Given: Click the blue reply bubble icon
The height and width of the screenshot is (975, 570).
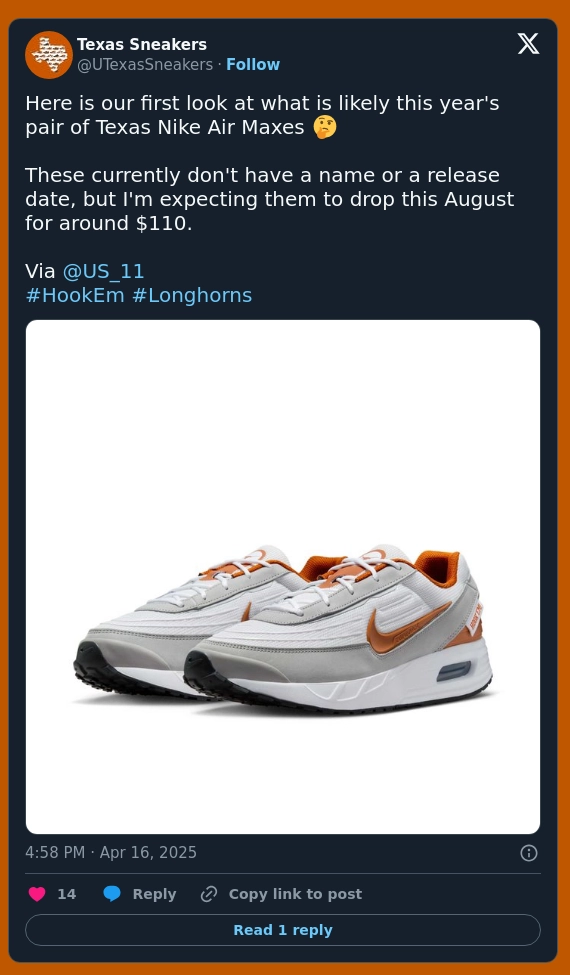Looking at the screenshot, I should (x=112, y=894).
